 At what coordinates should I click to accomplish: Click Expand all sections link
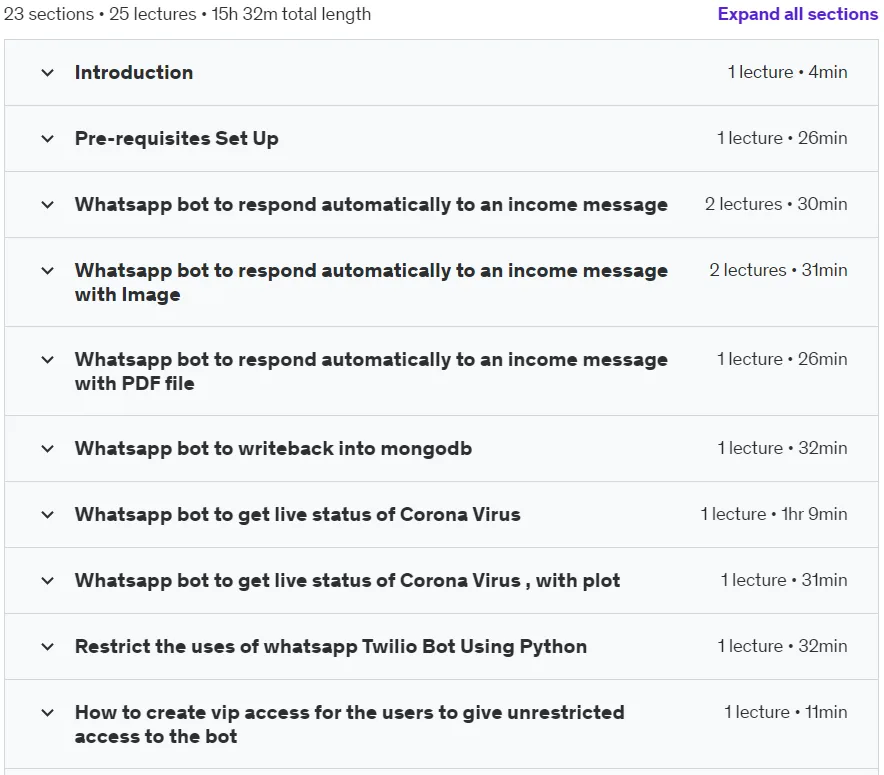797,14
